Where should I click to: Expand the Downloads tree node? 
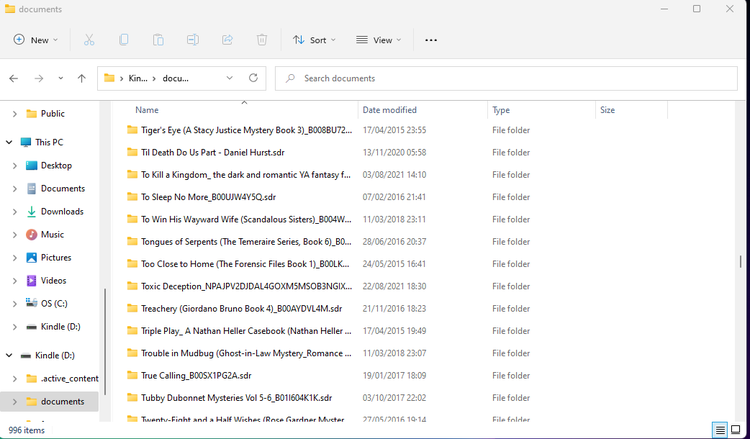click(x=14, y=212)
